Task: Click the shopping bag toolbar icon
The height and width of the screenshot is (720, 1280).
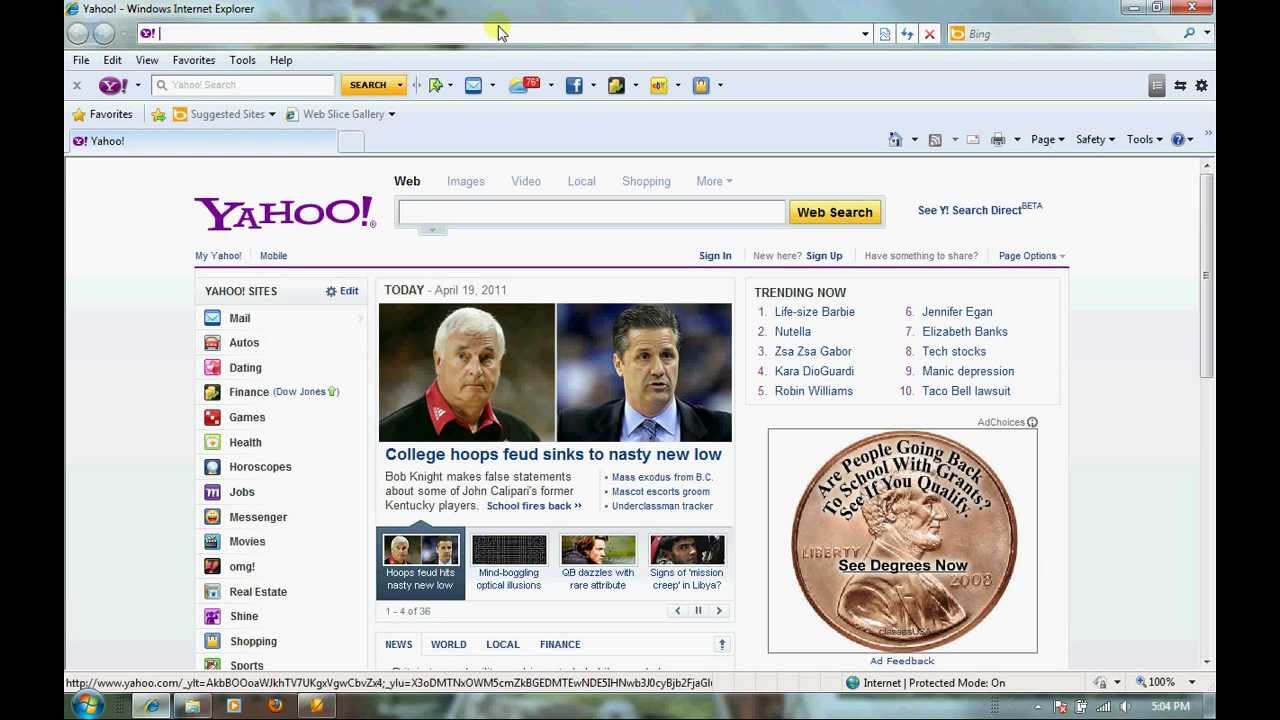Action: coord(701,85)
